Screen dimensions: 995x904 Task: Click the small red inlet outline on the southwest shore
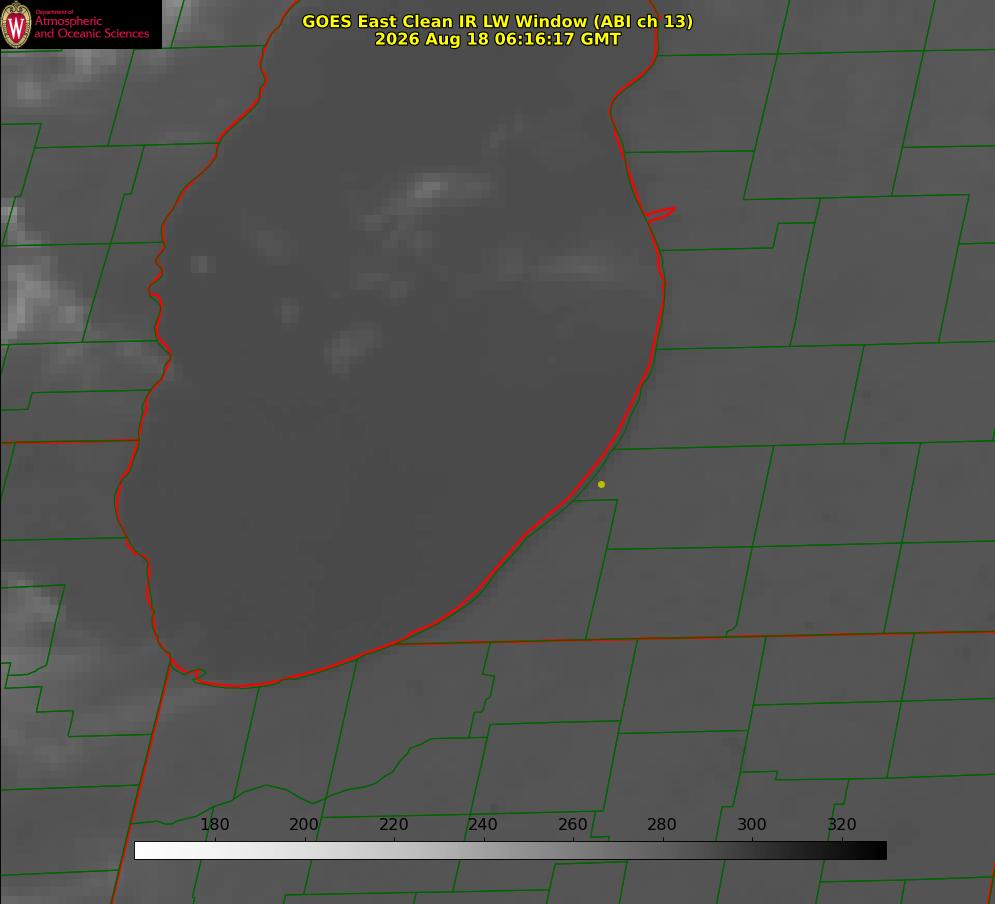[189, 672]
